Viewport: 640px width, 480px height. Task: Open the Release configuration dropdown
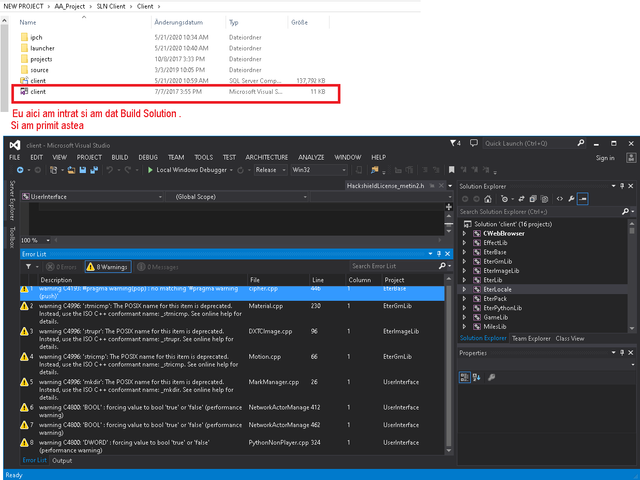(271, 170)
